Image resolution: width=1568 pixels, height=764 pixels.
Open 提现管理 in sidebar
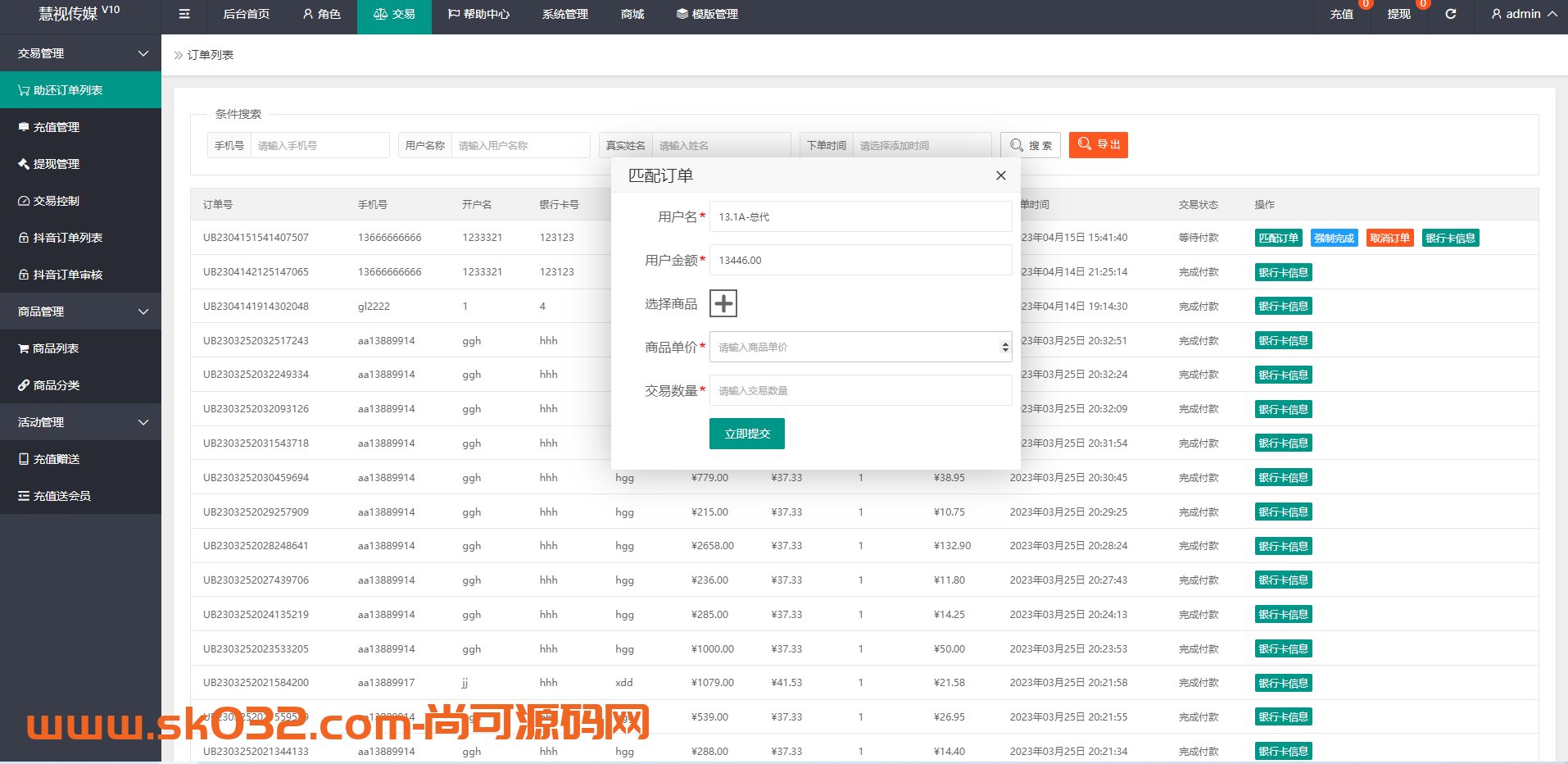[80, 164]
